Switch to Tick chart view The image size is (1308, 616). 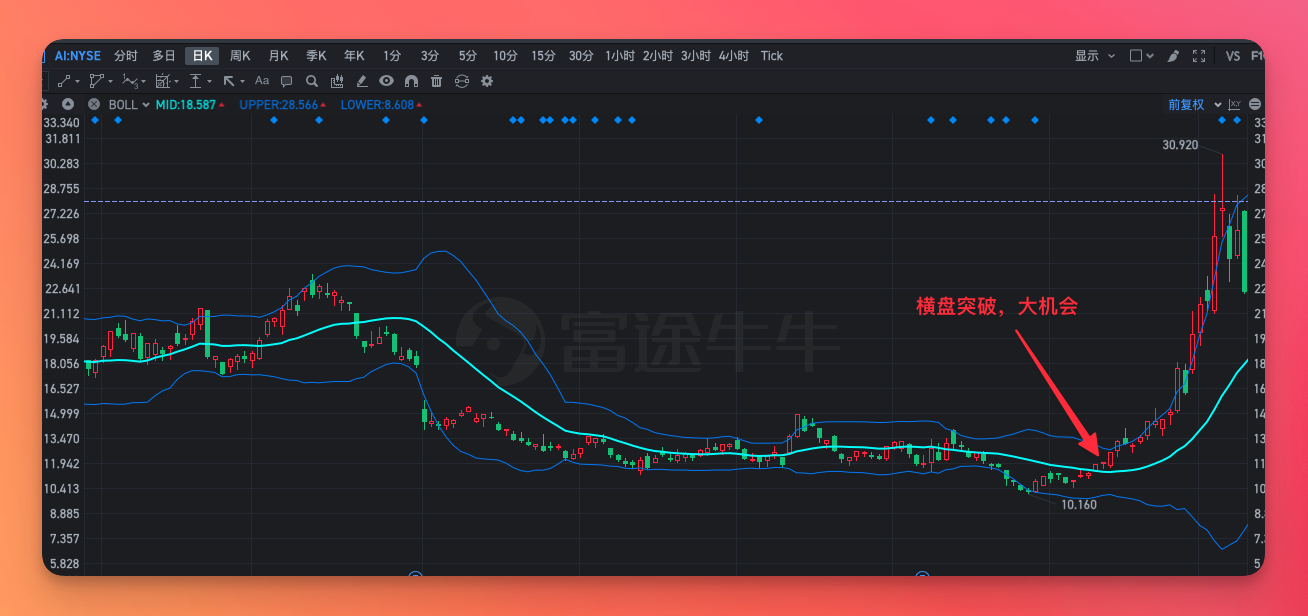click(772, 56)
